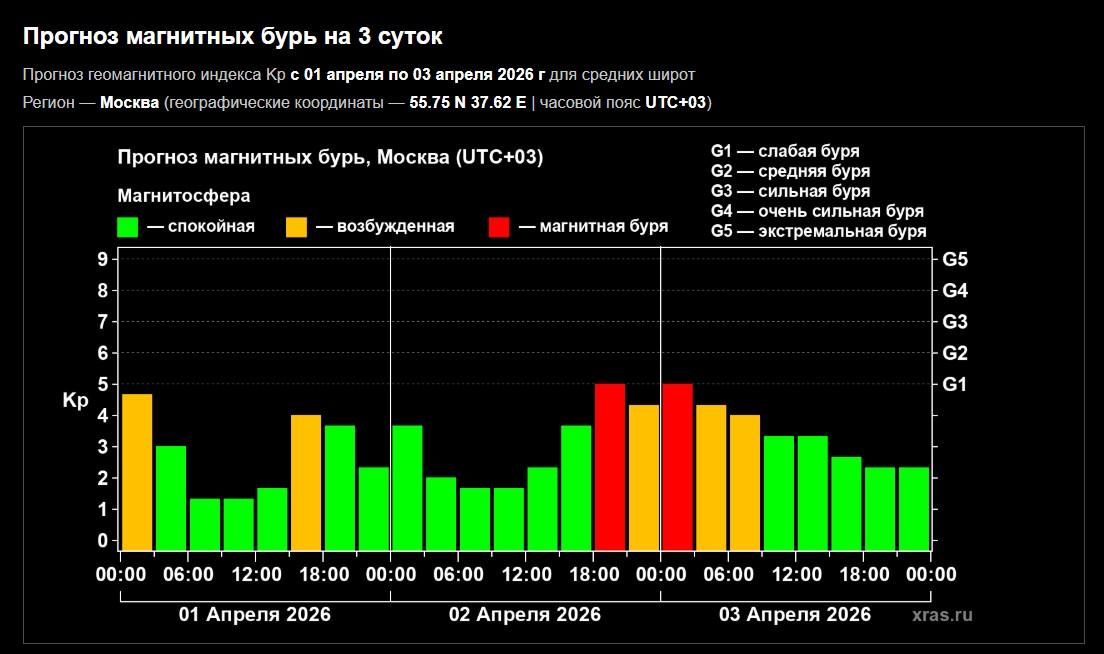Click the red 'магнитная буря' legend swatch
Image resolution: width=1104 pixels, height=654 pixels.
(499, 227)
